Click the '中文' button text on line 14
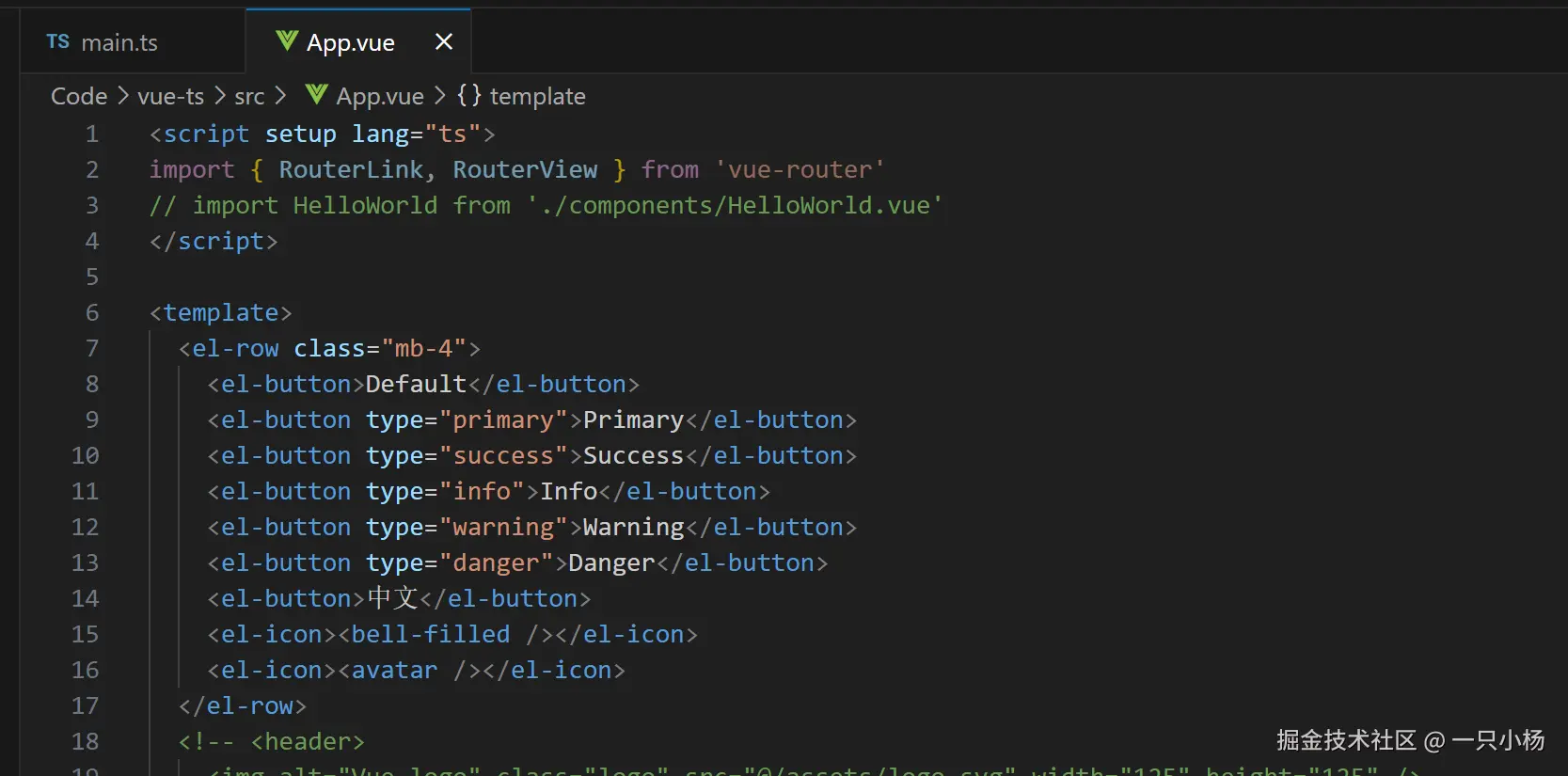The height and width of the screenshot is (776, 1568). [x=392, y=598]
